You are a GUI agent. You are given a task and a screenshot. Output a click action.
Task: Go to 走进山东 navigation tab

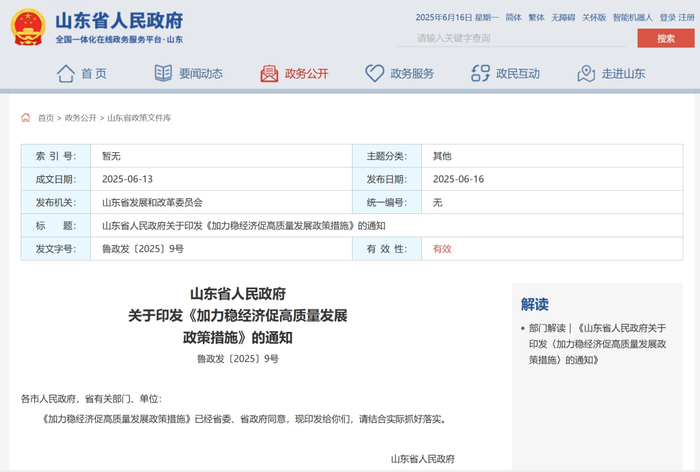[x=623, y=73]
